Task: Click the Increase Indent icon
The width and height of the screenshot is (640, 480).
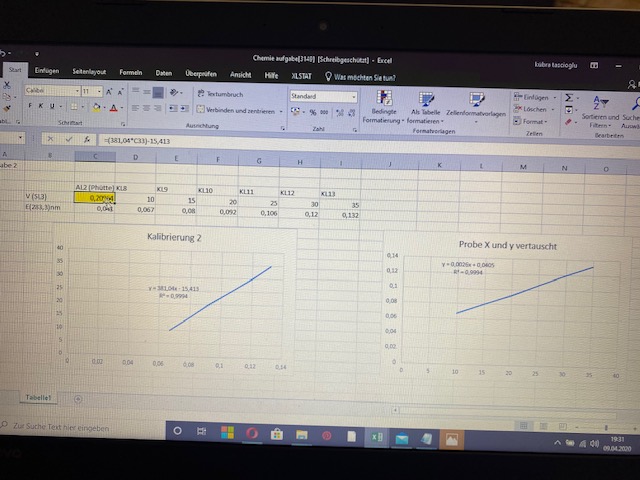Action: [185, 109]
